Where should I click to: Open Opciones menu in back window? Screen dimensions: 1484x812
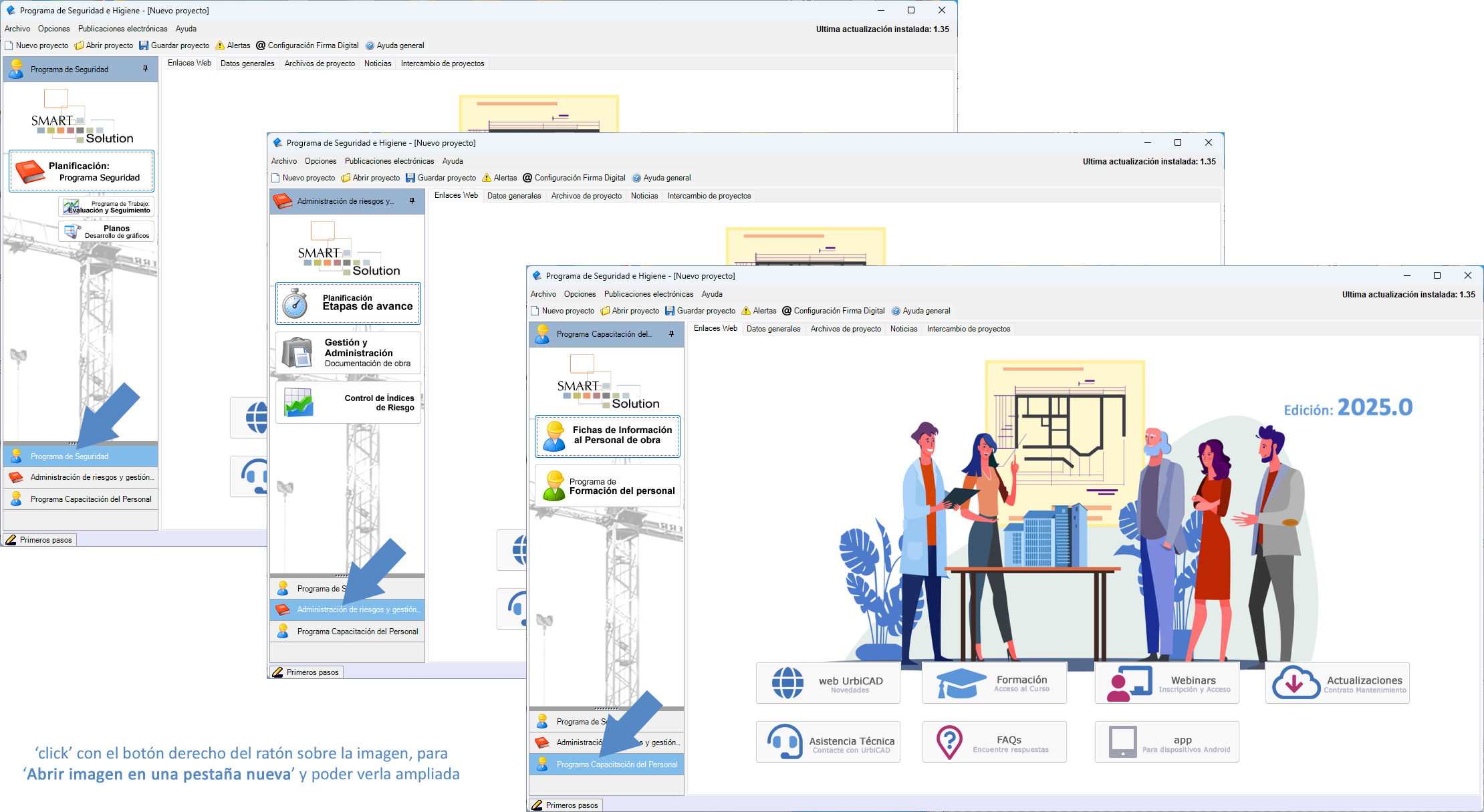(x=53, y=29)
